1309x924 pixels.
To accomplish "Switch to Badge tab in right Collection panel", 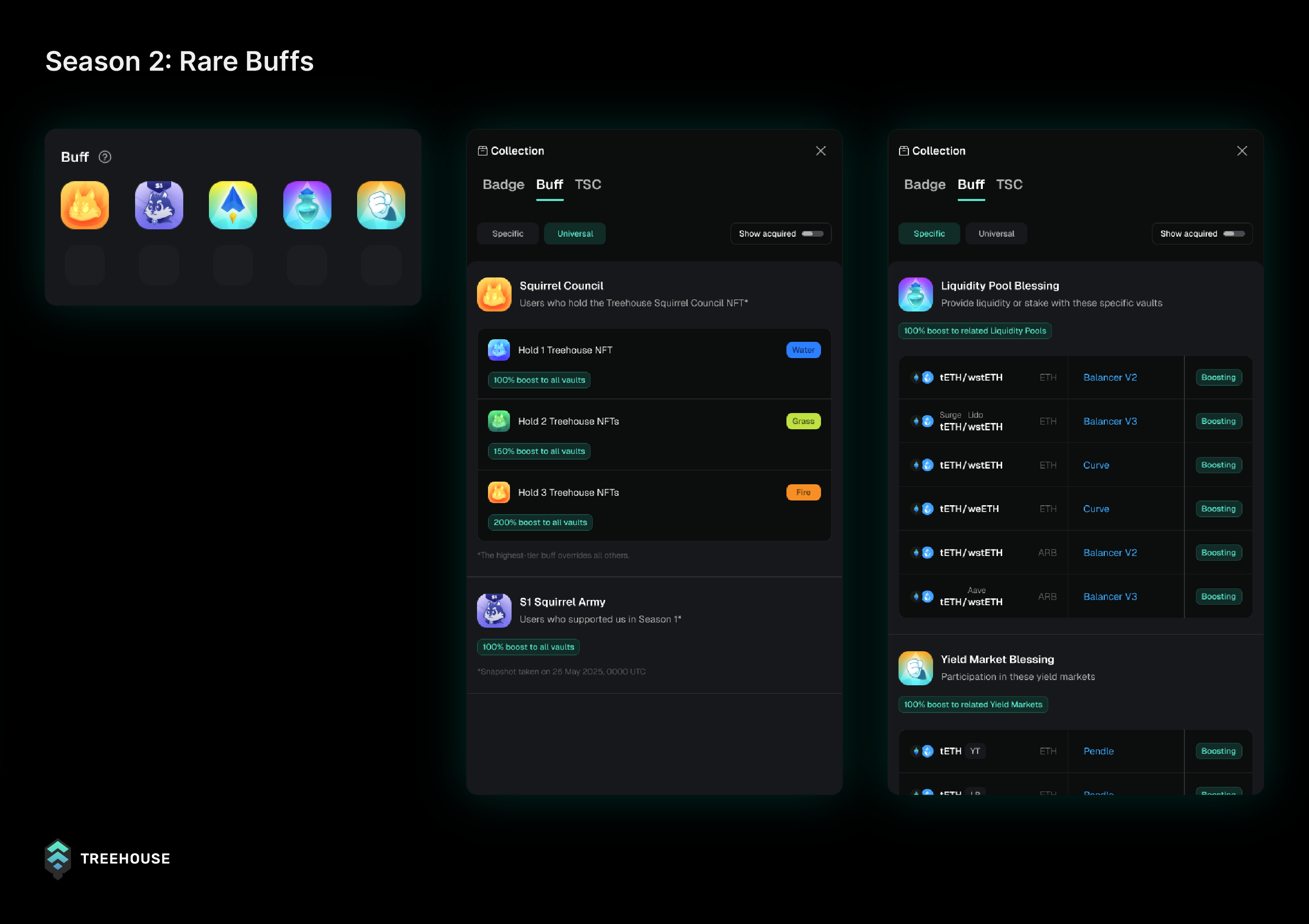I will pos(925,185).
